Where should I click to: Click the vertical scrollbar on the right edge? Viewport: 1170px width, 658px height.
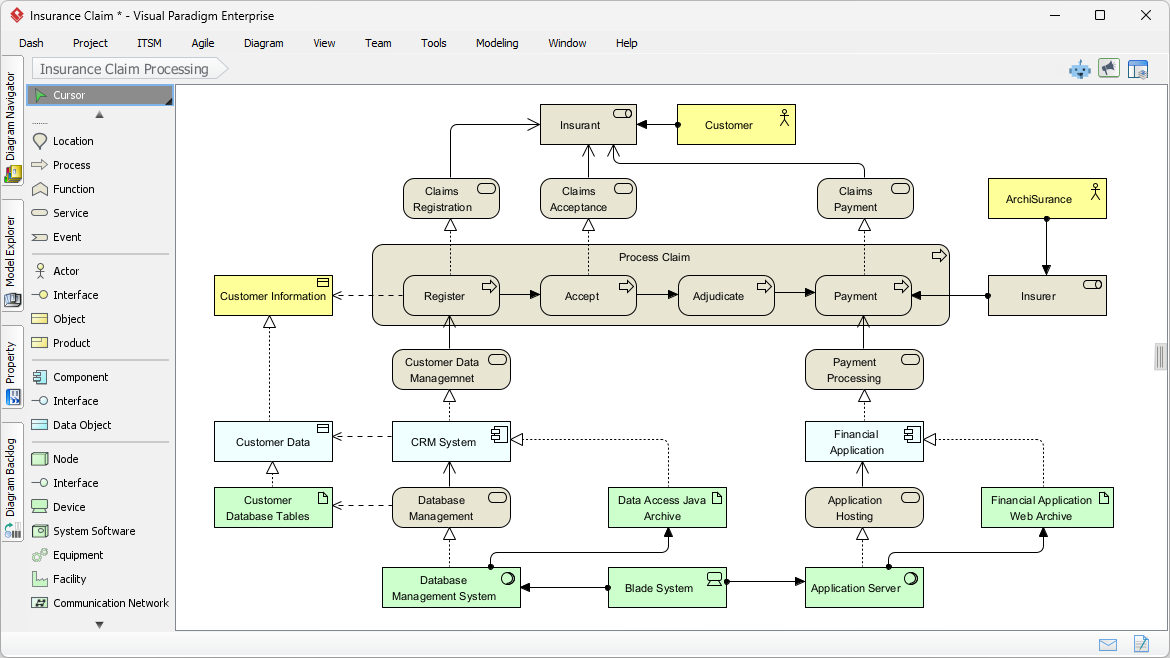click(1160, 356)
